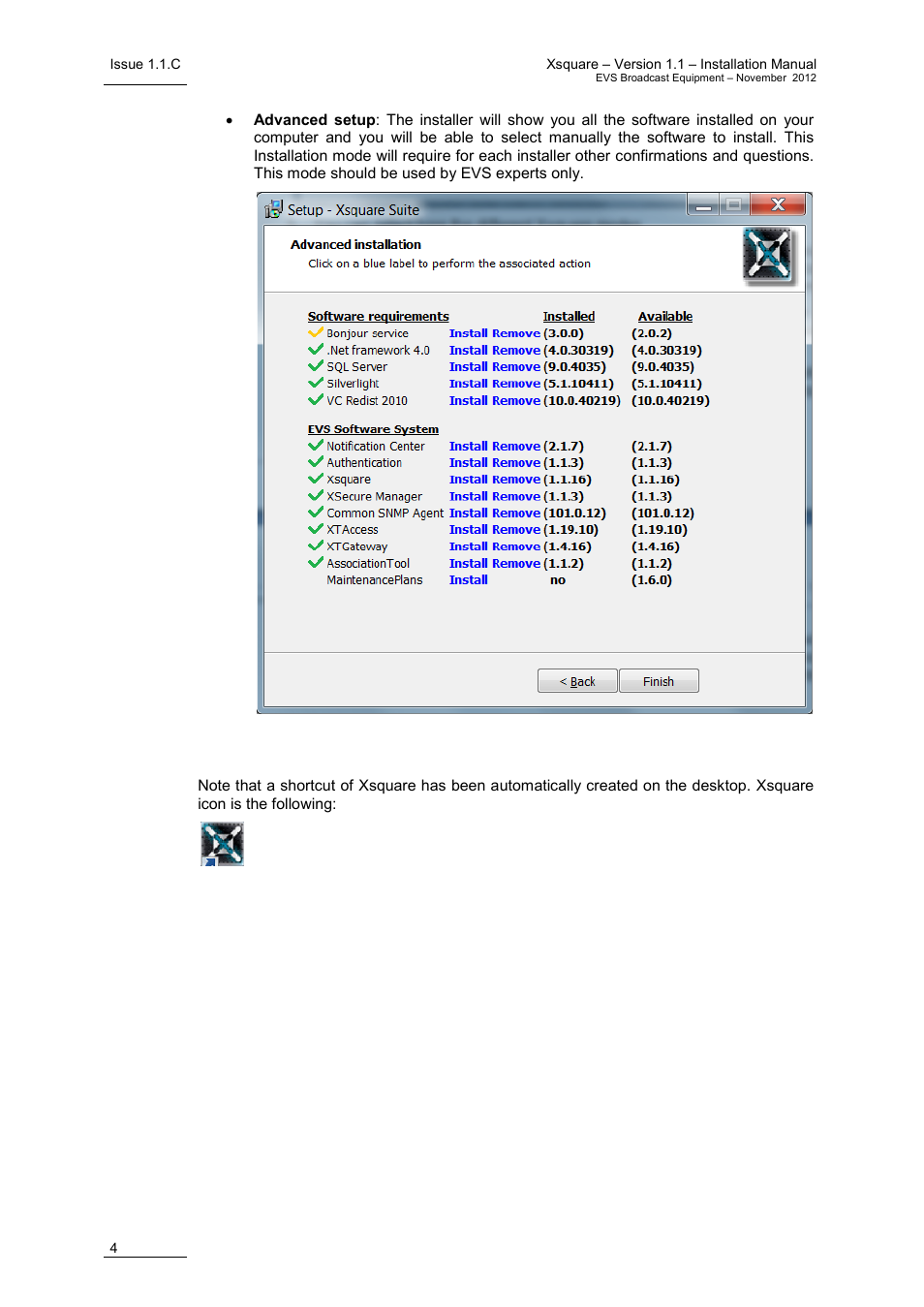This screenshot has width=924, height=1307.
Task: Click the setup installer icon in title bar
Action: (x=273, y=208)
